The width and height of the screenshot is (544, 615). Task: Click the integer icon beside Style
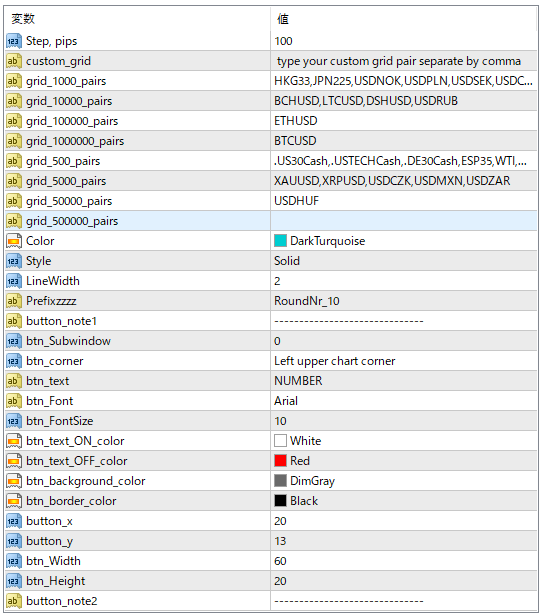pos(14,261)
